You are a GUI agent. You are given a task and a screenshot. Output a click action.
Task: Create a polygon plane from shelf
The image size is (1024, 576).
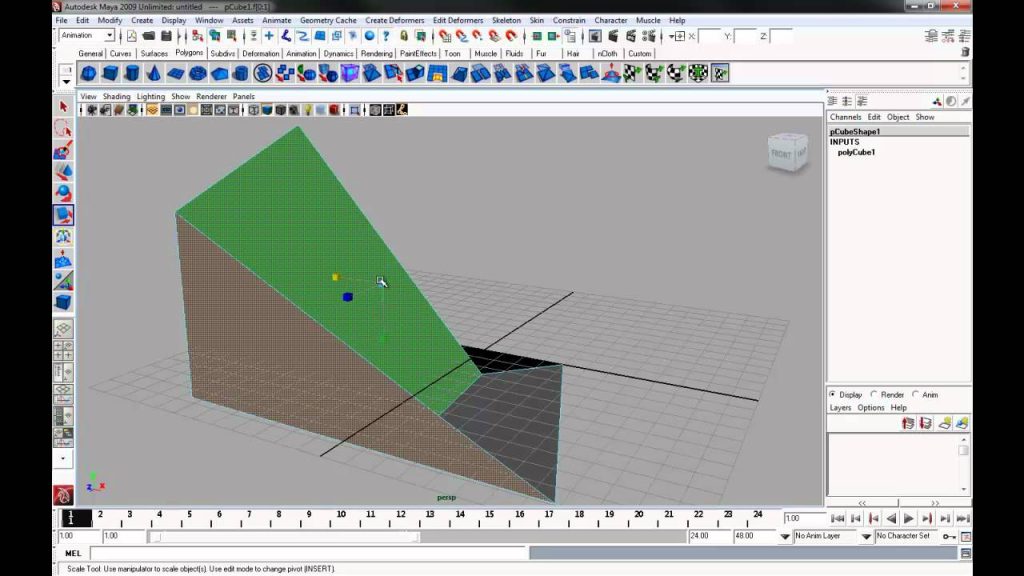tap(176, 73)
